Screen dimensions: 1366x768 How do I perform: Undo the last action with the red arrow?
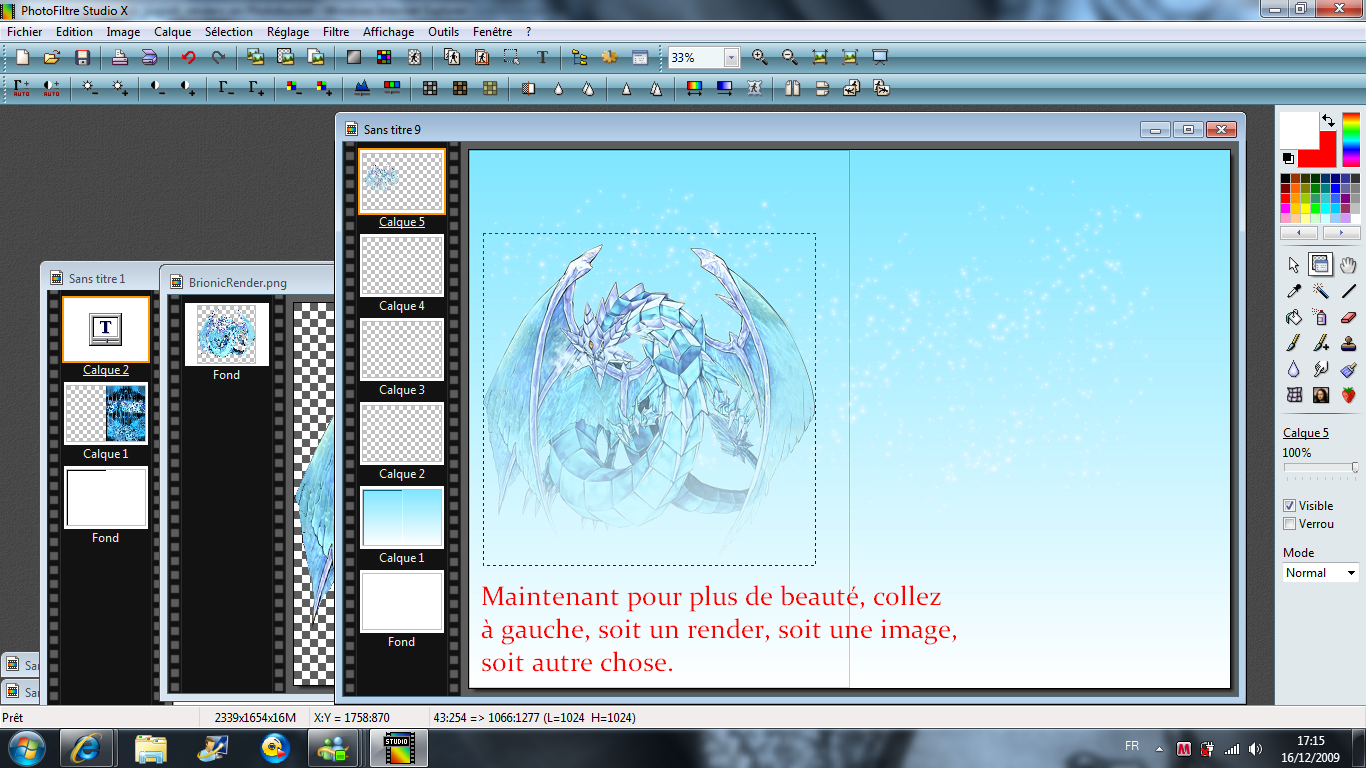pyautogui.click(x=188, y=58)
